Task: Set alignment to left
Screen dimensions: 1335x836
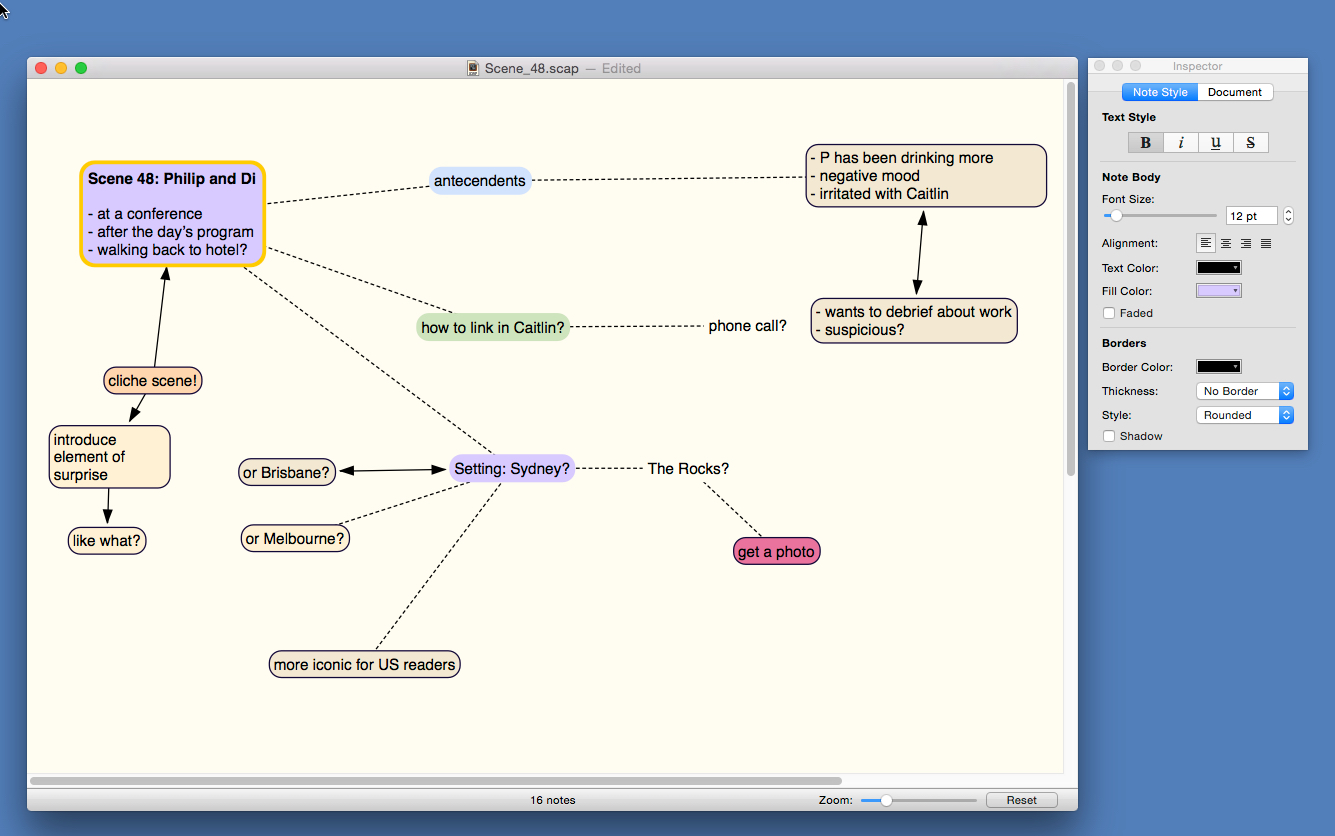Action: click(x=1206, y=243)
